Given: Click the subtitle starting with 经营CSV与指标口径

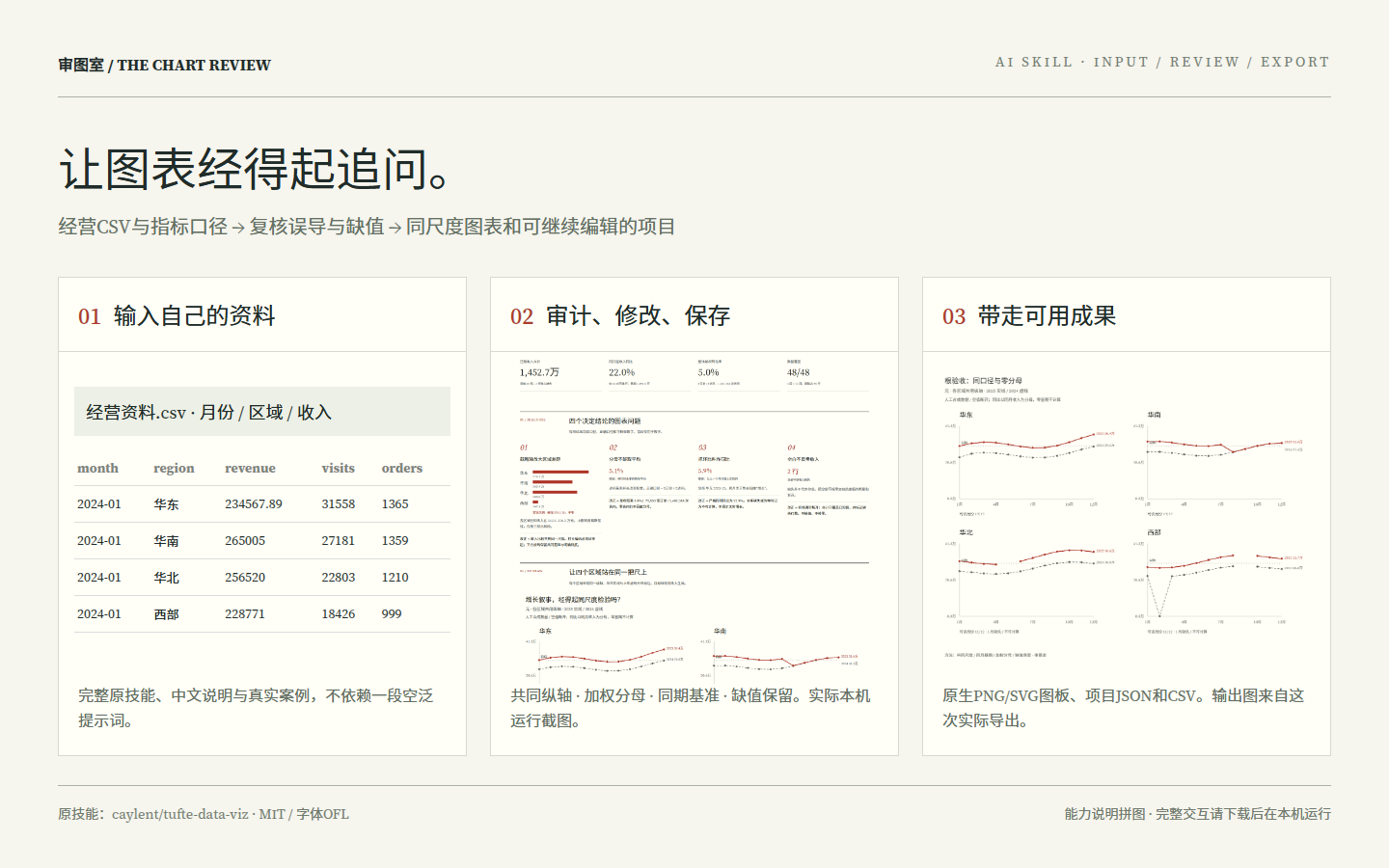Looking at the screenshot, I should [x=367, y=227].
